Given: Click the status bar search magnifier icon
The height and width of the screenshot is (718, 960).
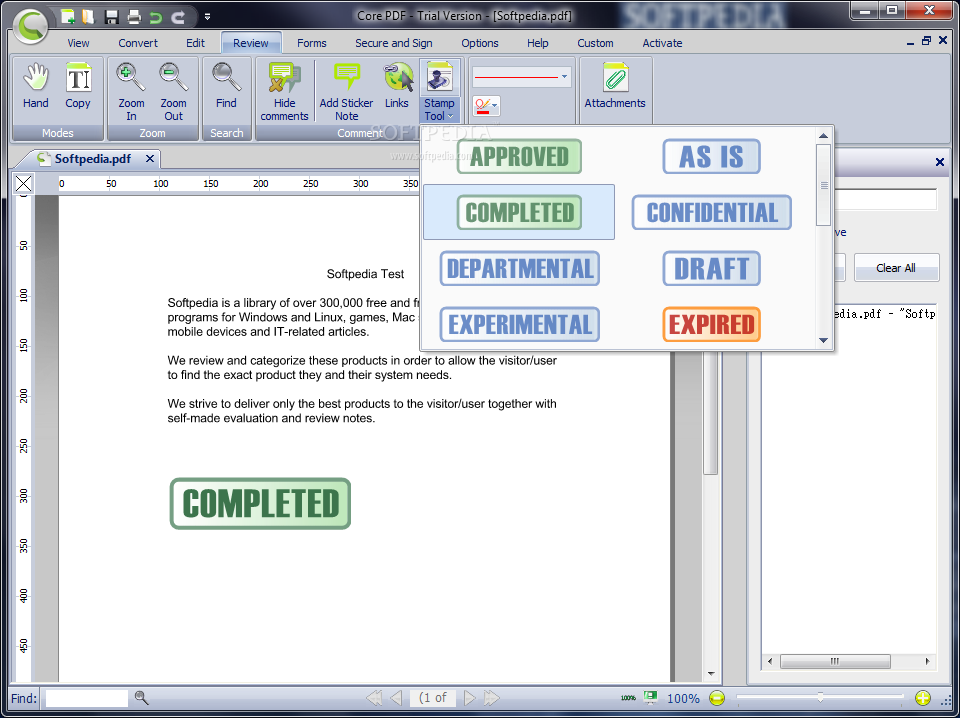Looking at the screenshot, I should click(x=141, y=697).
